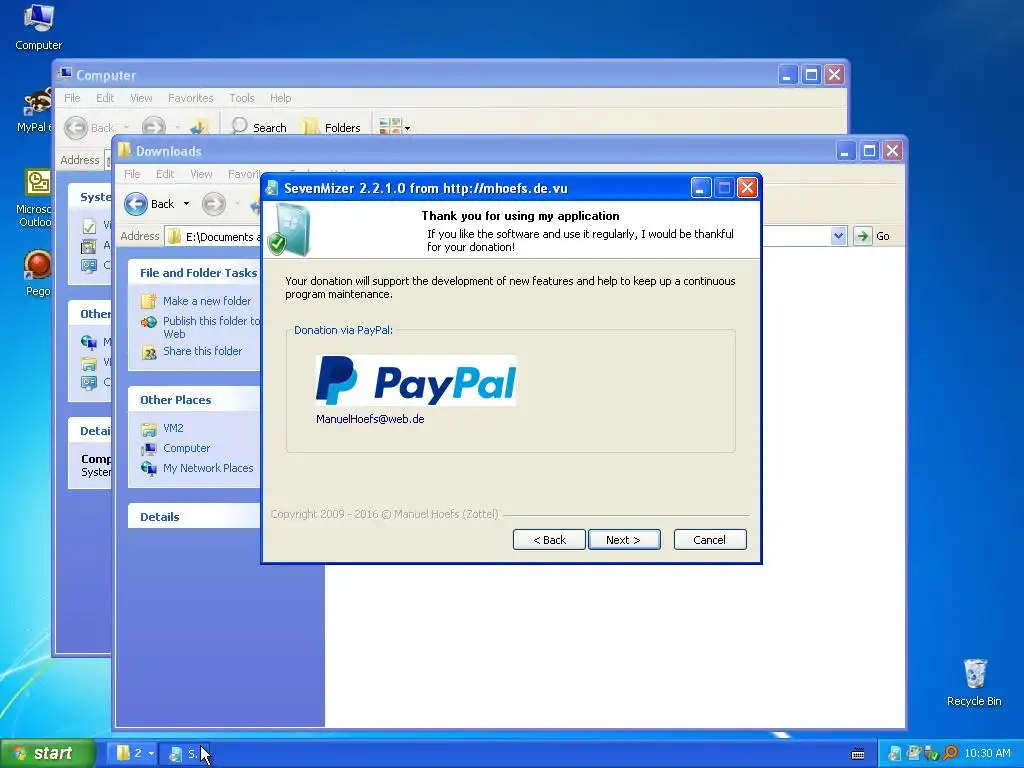Viewport: 1024px width, 768px height.
Task: Publish this folder to the Web
Action: pos(201,327)
